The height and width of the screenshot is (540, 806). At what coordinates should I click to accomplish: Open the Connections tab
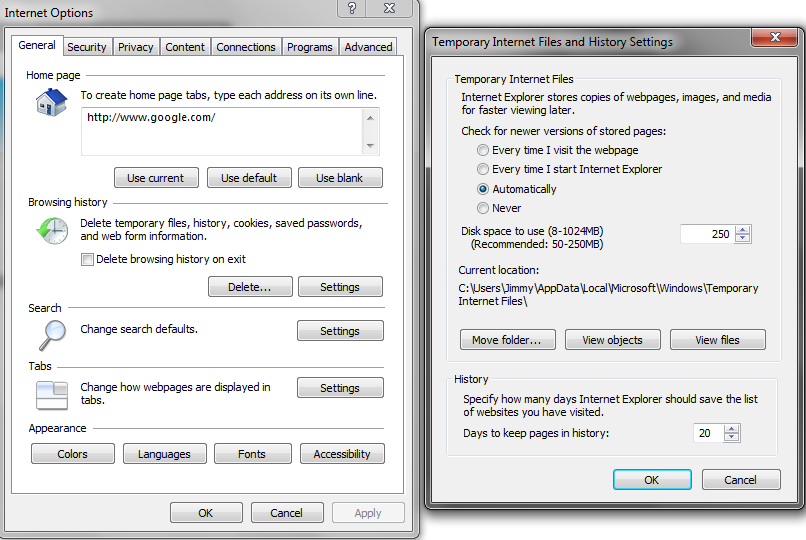tap(246, 47)
